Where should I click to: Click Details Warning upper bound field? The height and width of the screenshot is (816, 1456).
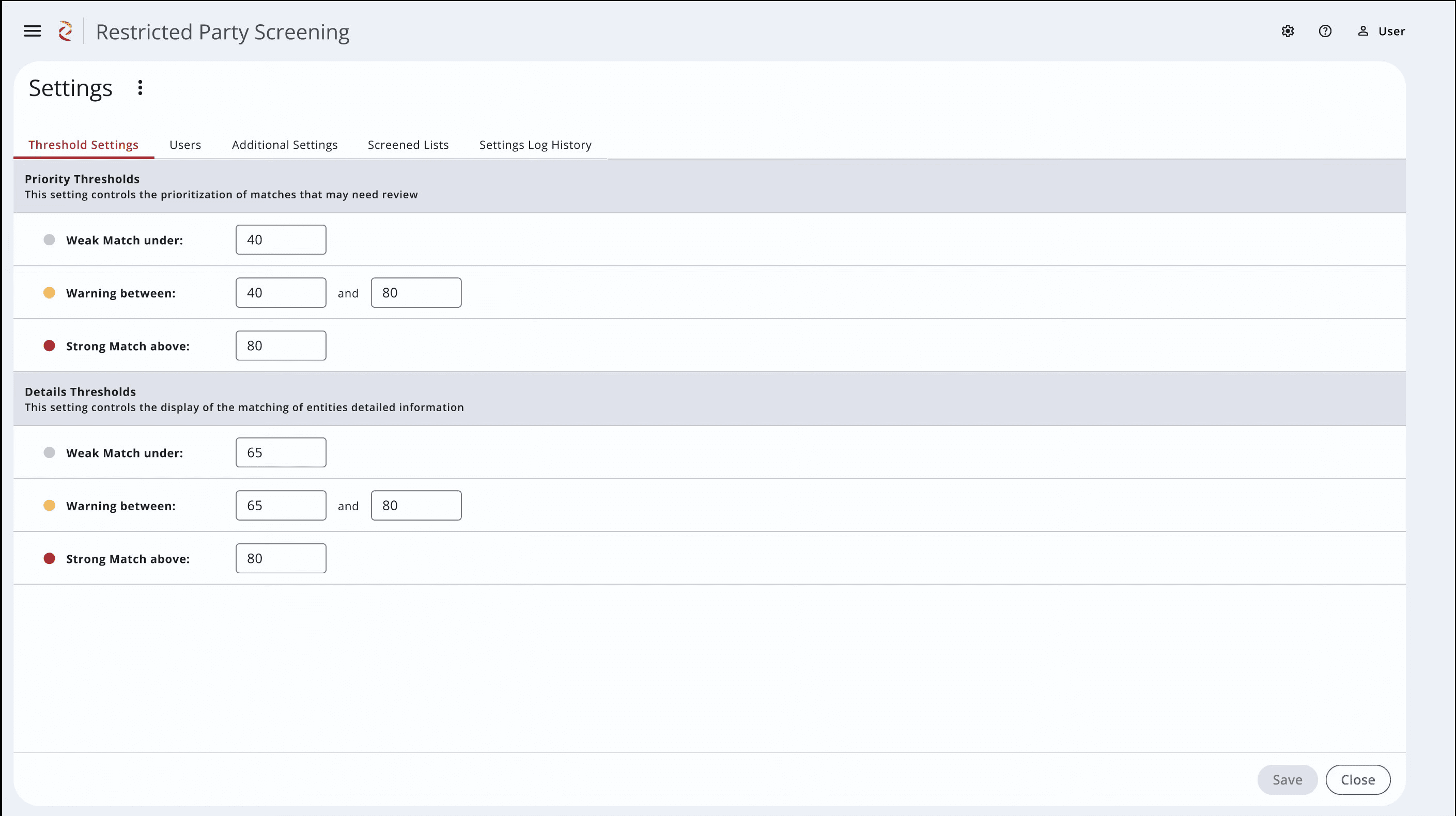point(415,505)
